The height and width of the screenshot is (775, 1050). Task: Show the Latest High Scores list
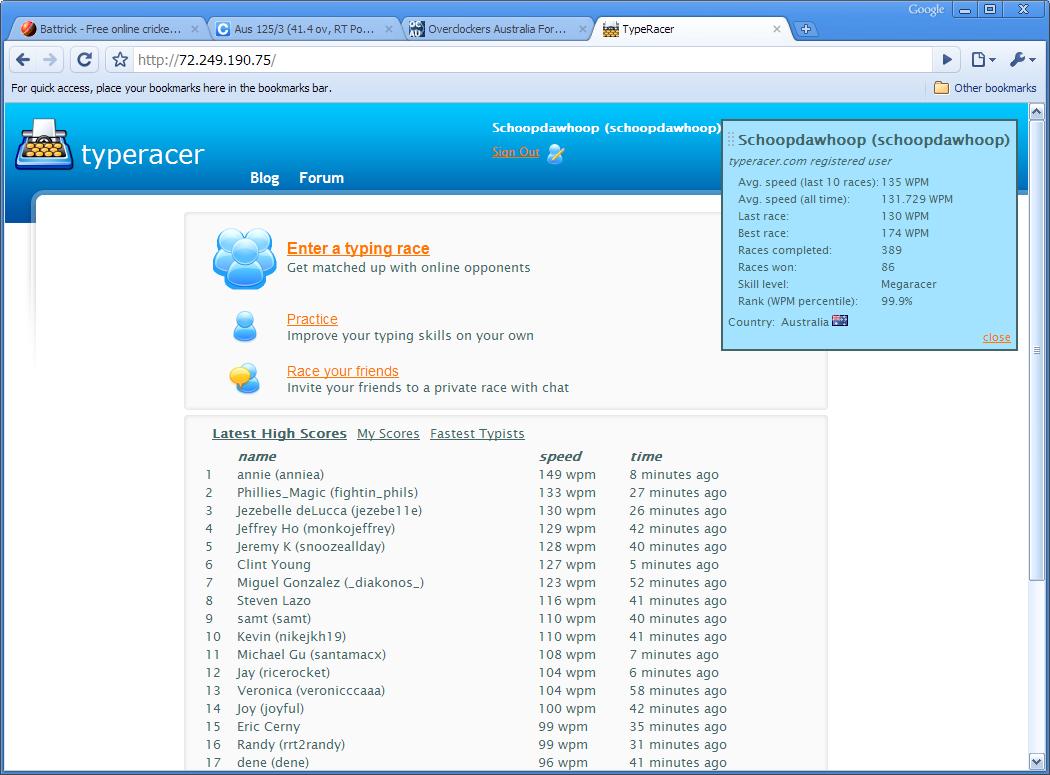[279, 433]
